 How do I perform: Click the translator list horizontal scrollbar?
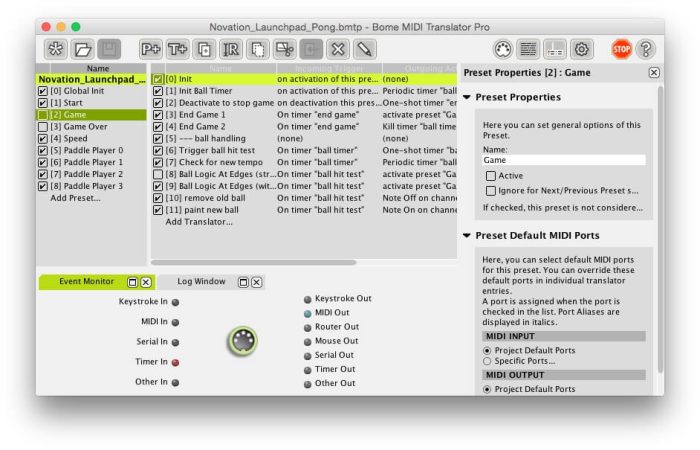254,262
